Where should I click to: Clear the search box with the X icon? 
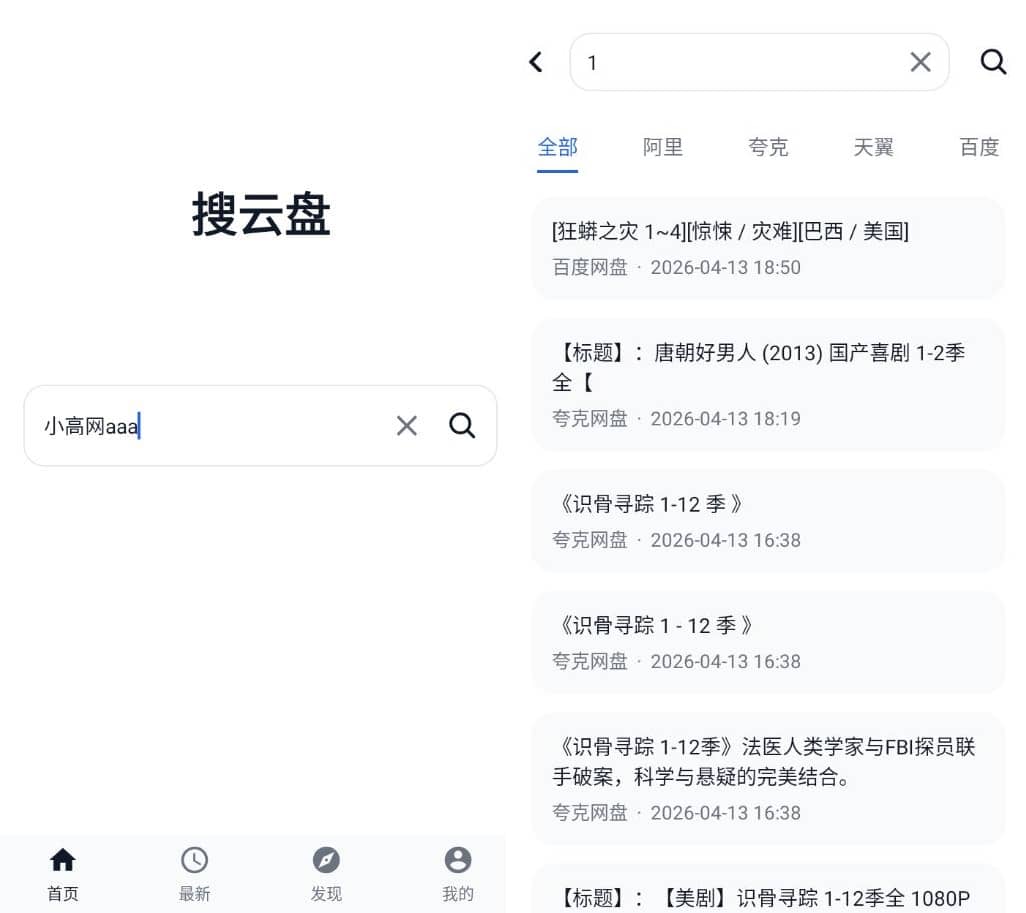click(406, 425)
